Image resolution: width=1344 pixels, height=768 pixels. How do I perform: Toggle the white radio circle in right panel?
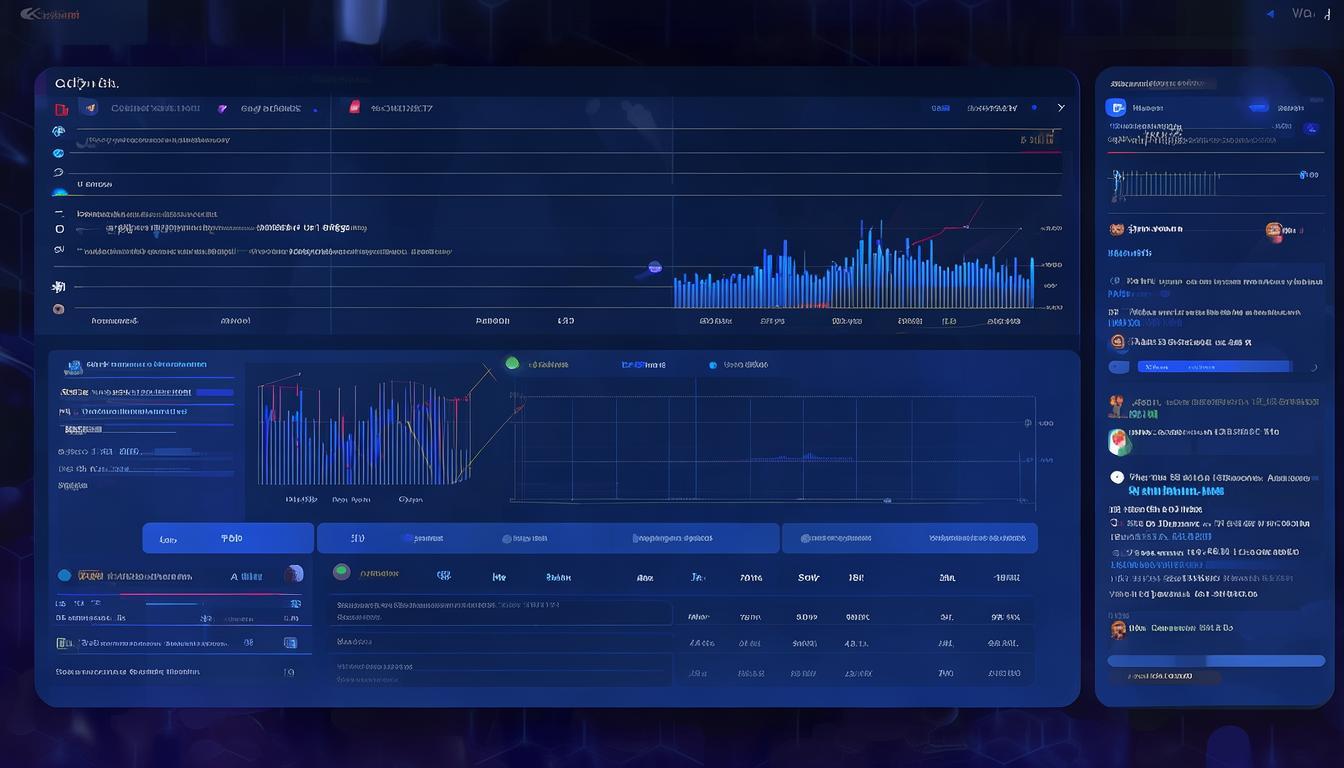tap(1117, 478)
